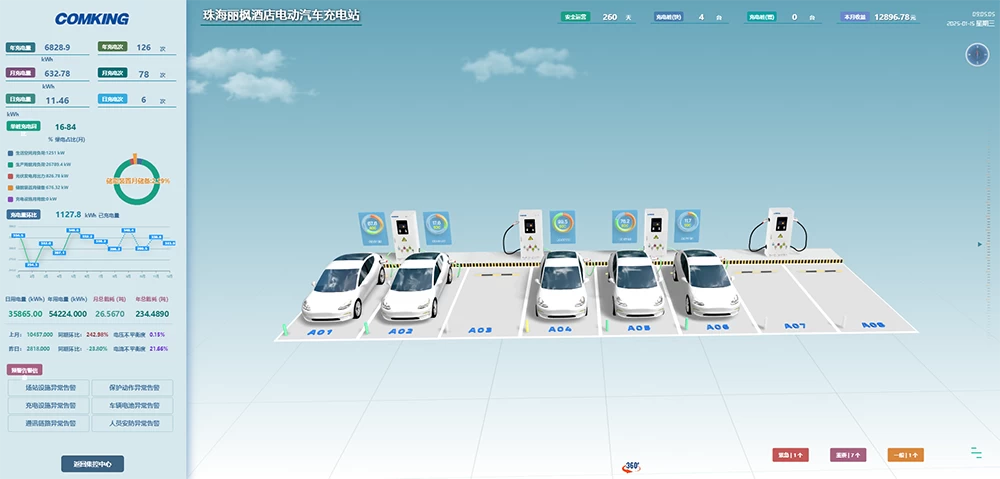Click the storage donut chart ring
Image resolution: width=1000 pixels, height=479 pixels.
[x=136, y=181]
